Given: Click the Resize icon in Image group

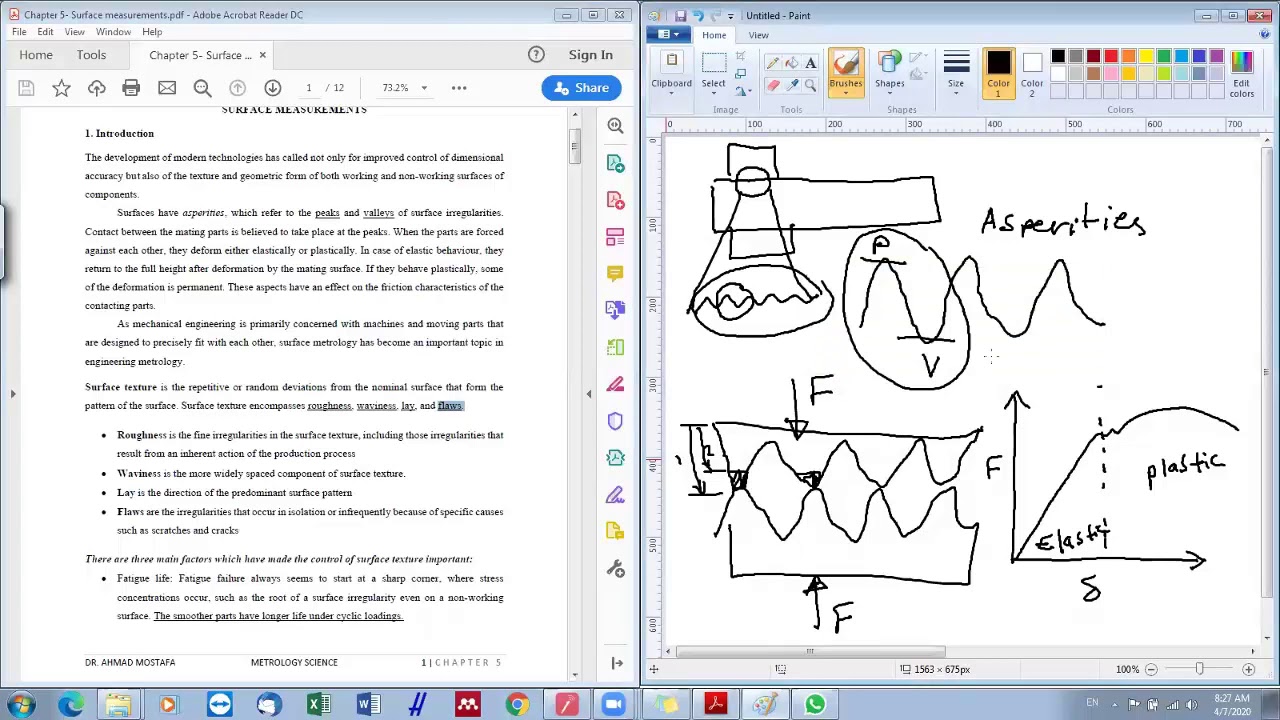Looking at the screenshot, I should click(x=740, y=74).
